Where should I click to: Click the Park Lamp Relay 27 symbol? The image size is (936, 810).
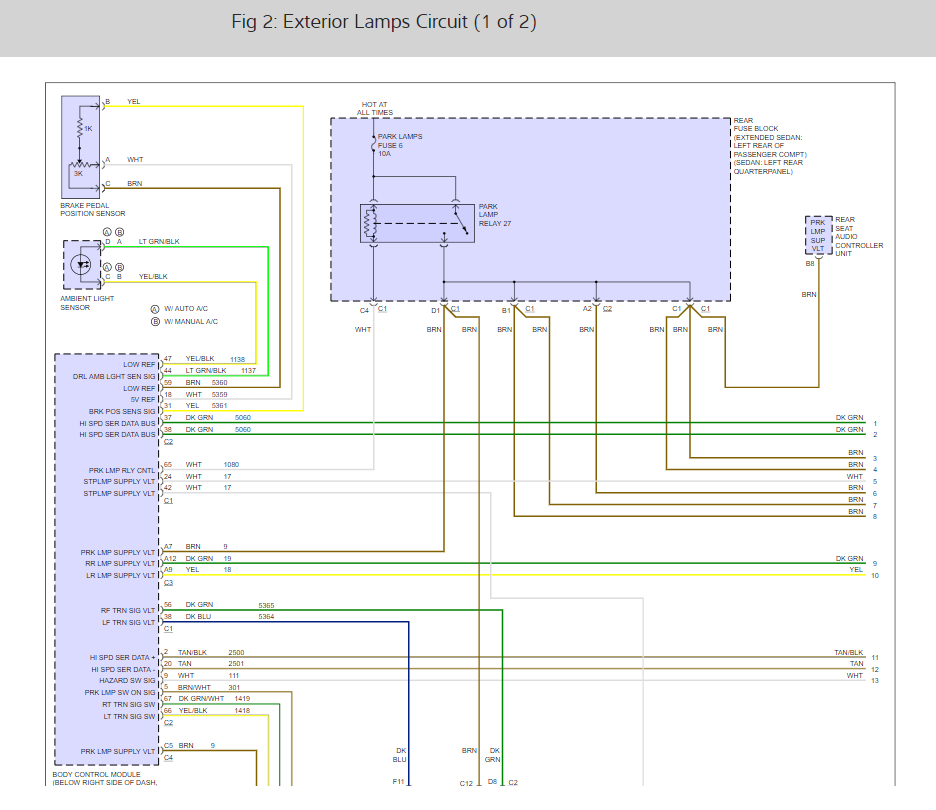(x=417, y=224)
